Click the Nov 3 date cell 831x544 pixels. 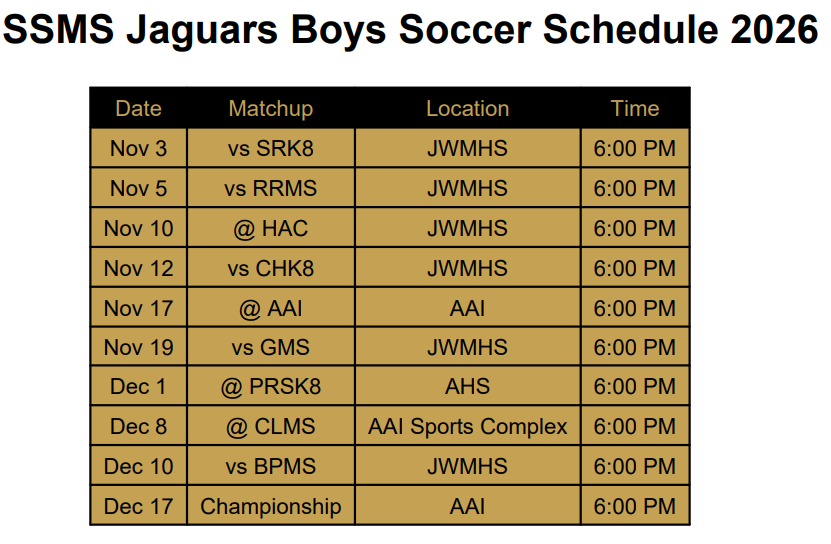tap(138, 148)
